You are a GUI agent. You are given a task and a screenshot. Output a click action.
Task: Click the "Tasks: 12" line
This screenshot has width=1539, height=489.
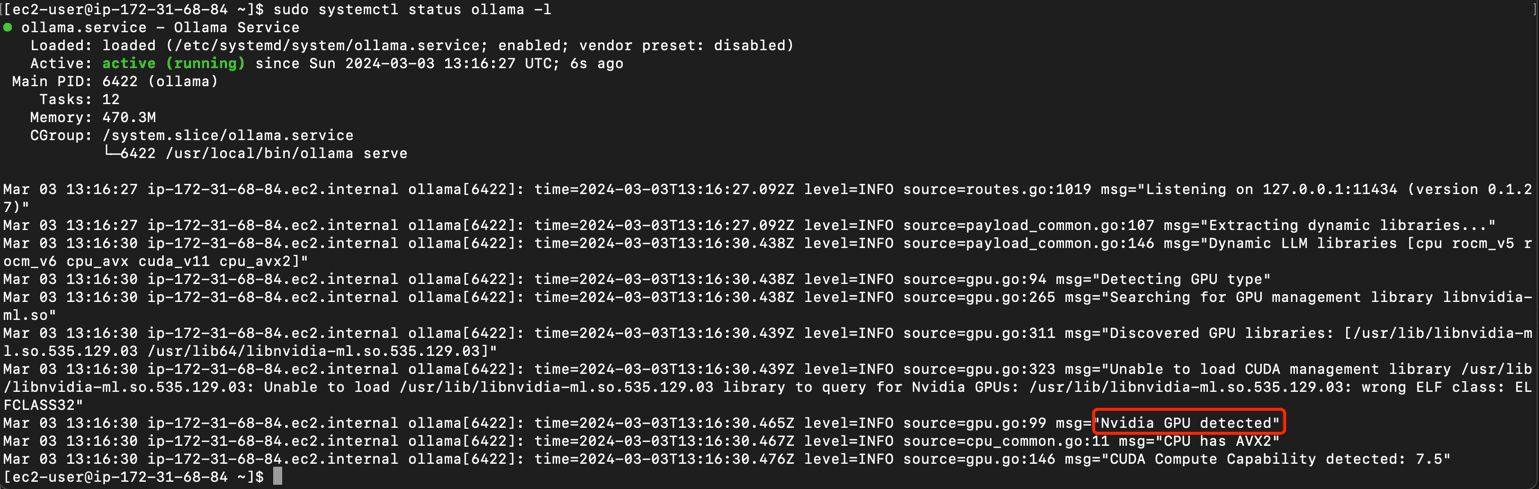click(79, 99)
